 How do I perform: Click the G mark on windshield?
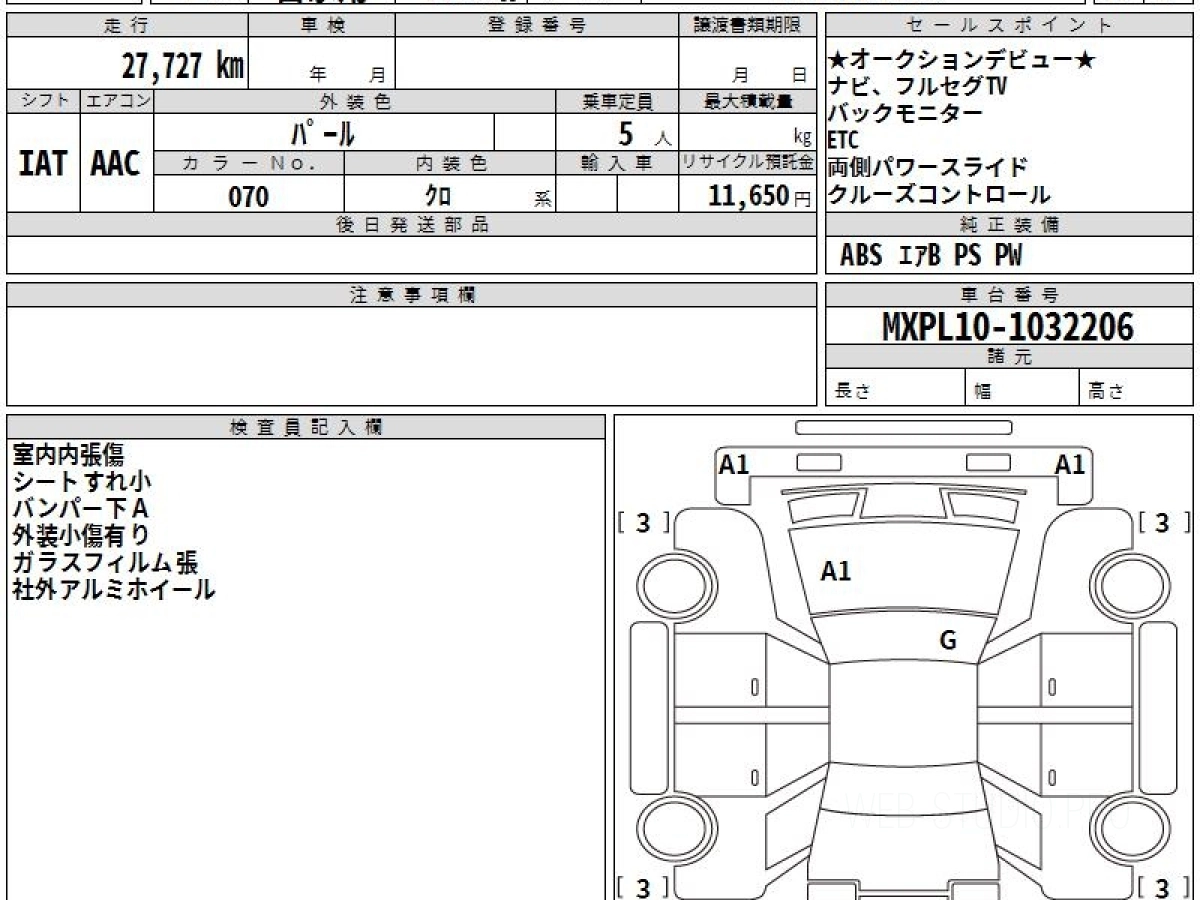click(948, 641)
